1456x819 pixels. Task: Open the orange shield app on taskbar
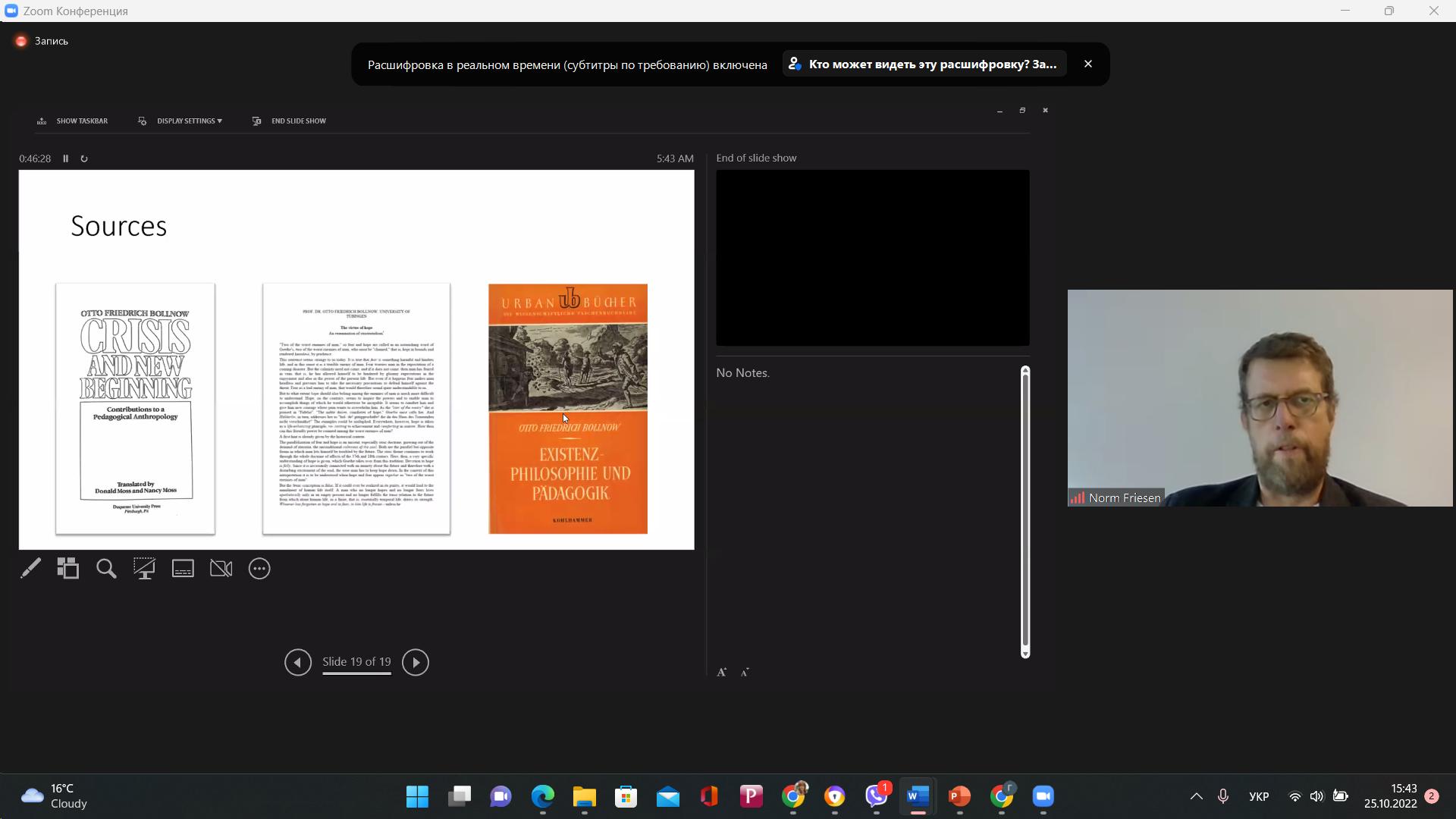[835, 796]
